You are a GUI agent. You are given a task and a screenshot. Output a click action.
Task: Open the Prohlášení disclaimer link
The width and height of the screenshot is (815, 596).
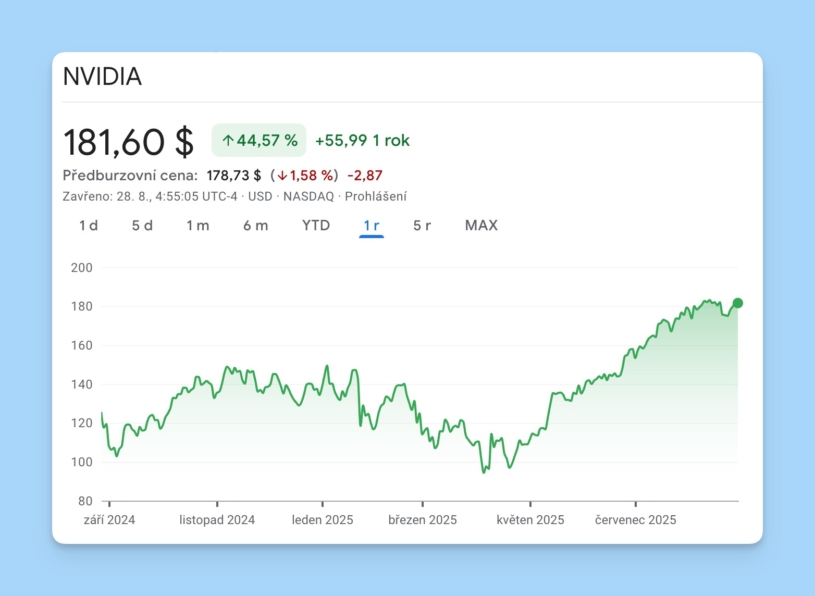pyautogui.click(x=376, y=197)
